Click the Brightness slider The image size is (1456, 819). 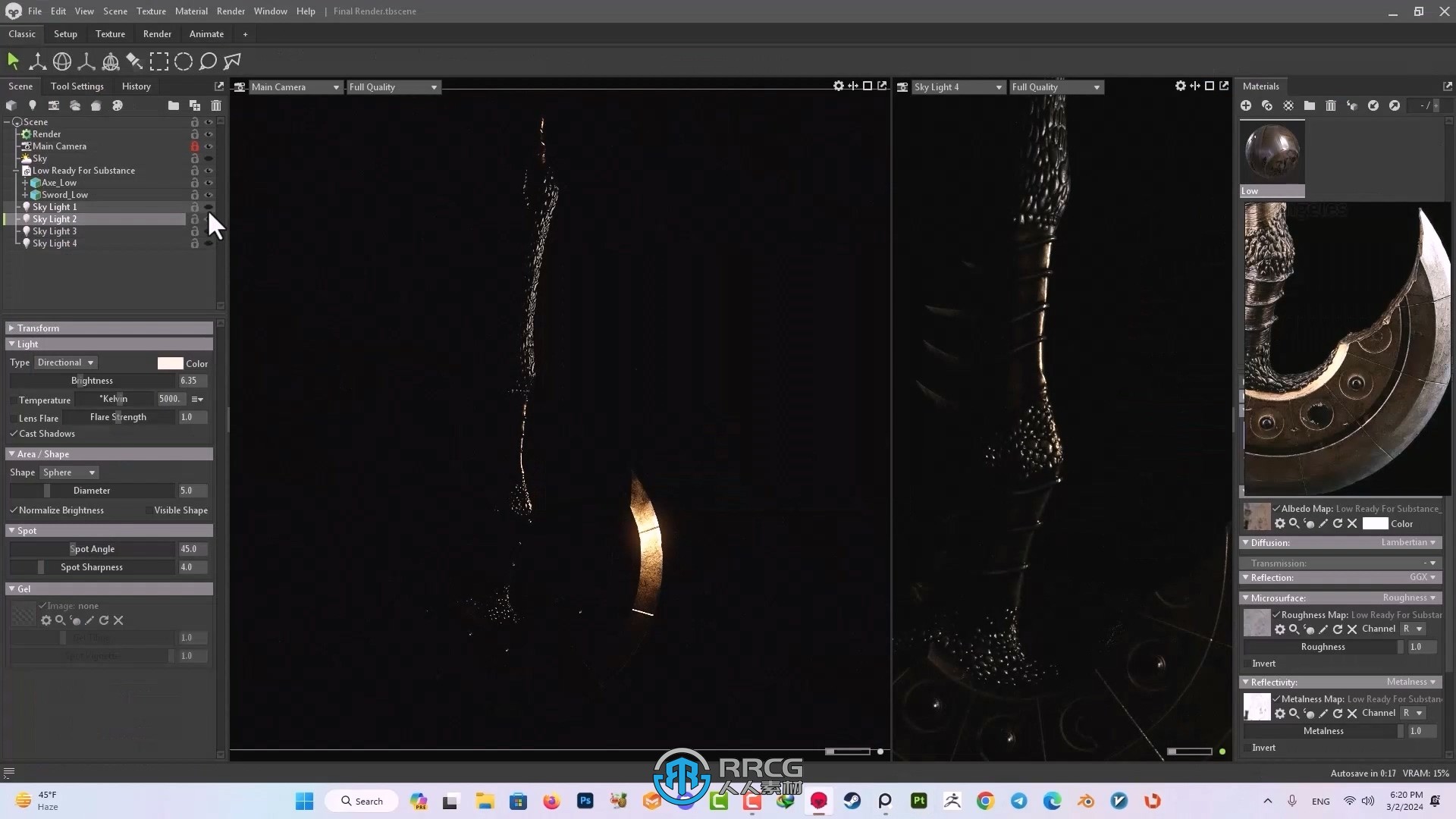93,381
